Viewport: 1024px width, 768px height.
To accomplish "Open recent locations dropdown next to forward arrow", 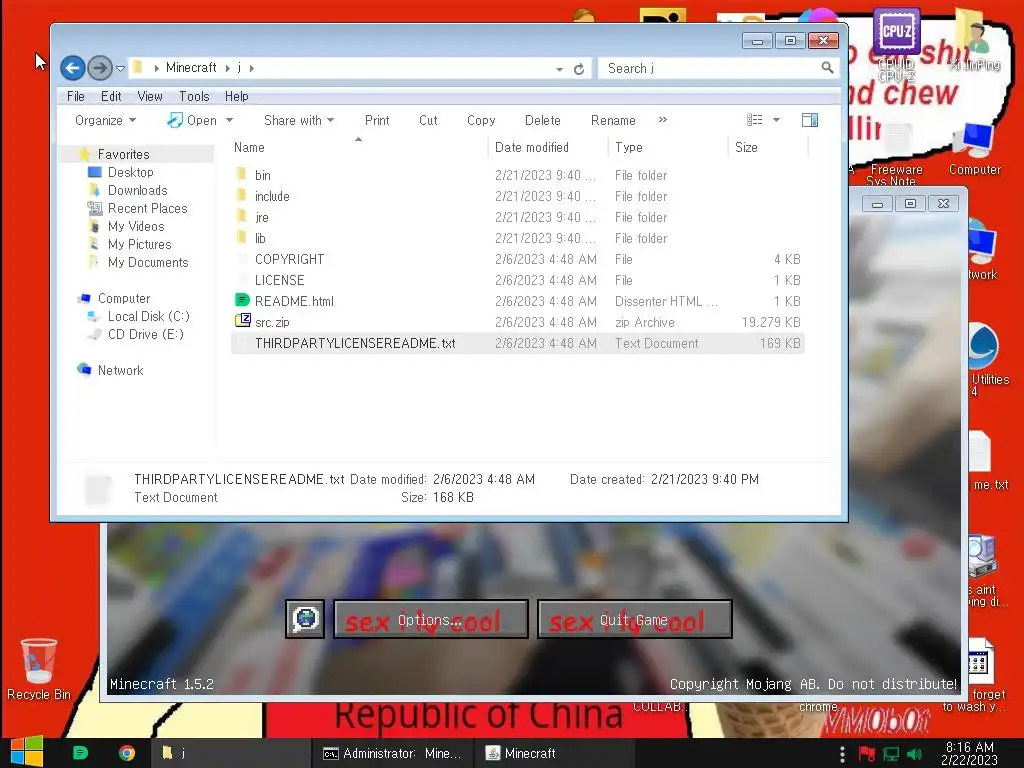I will pyautogui.click(x=120, y=69).
